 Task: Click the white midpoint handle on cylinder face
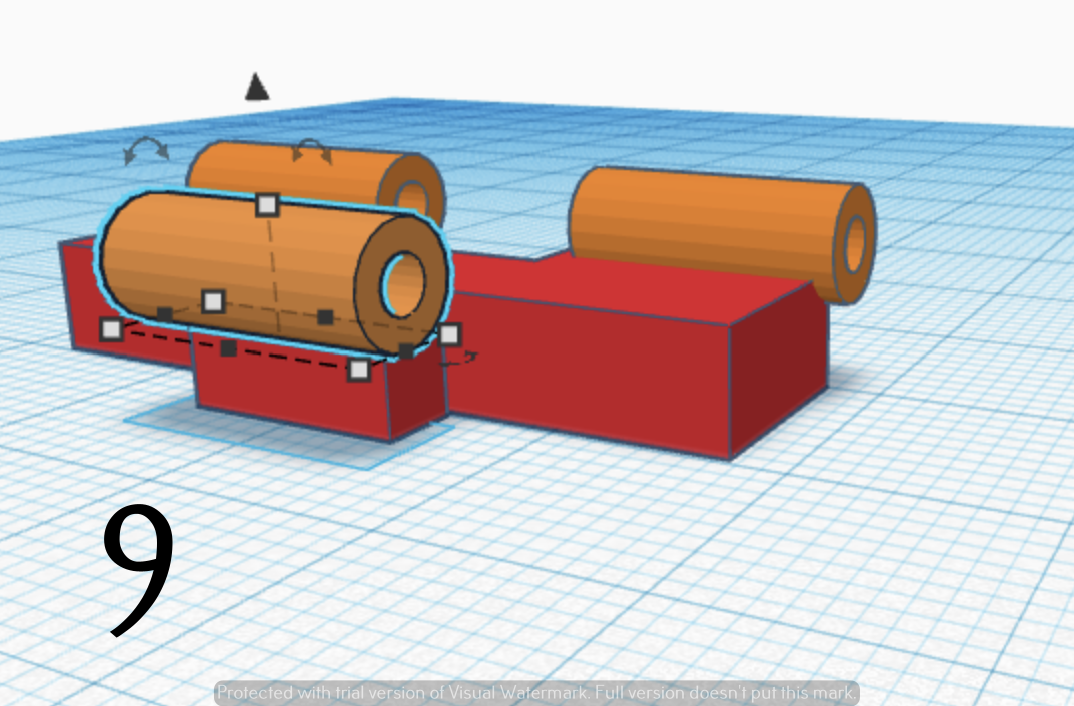coord(213,300)
